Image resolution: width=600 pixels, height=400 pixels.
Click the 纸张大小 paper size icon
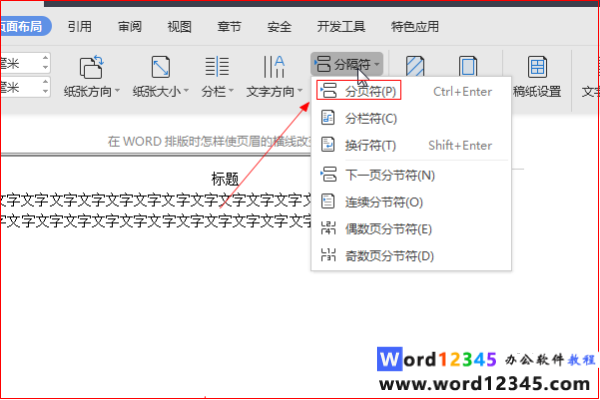161,67
